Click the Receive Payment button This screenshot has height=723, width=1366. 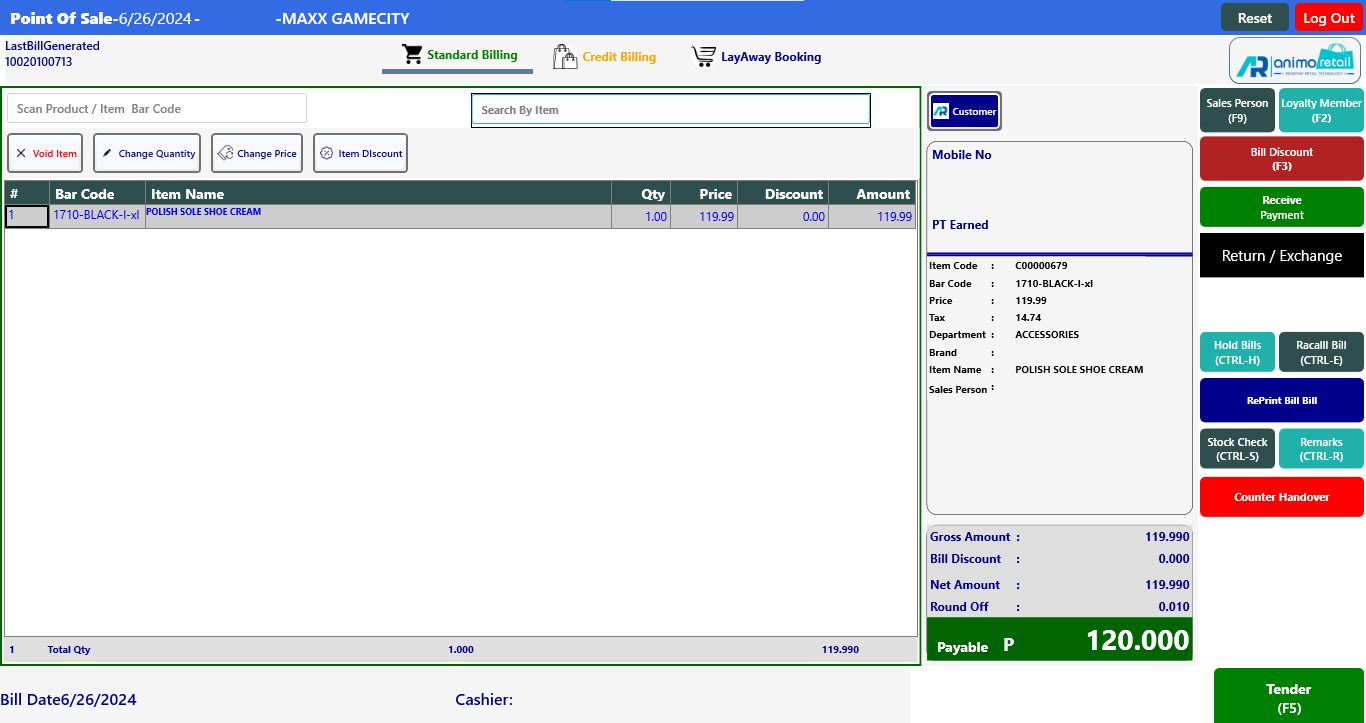[1281, 207]
